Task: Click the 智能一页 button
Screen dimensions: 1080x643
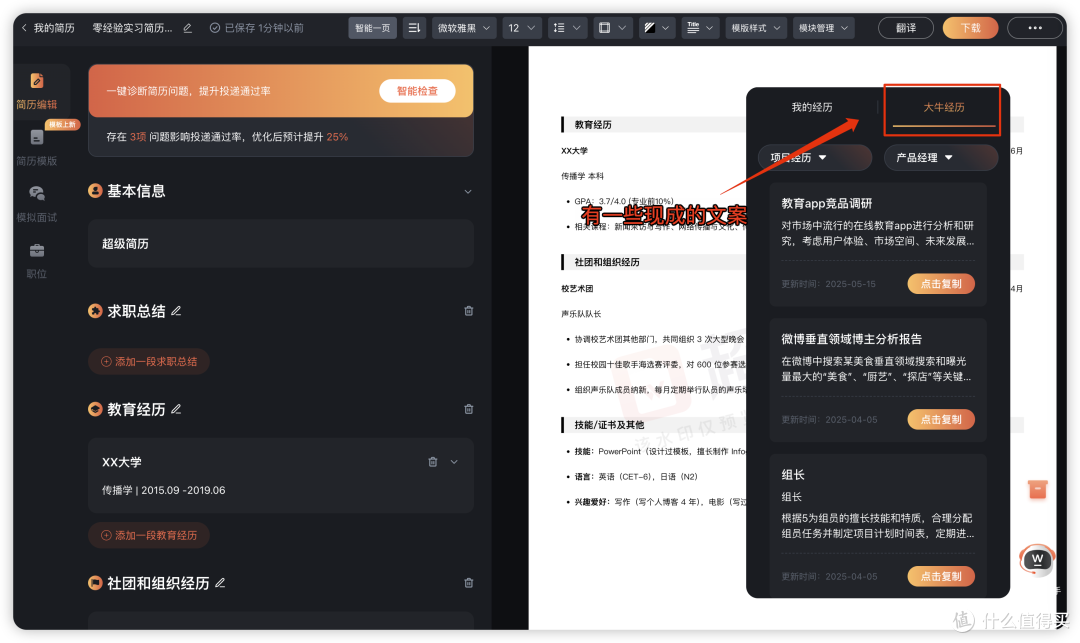Action: point(373,28)
